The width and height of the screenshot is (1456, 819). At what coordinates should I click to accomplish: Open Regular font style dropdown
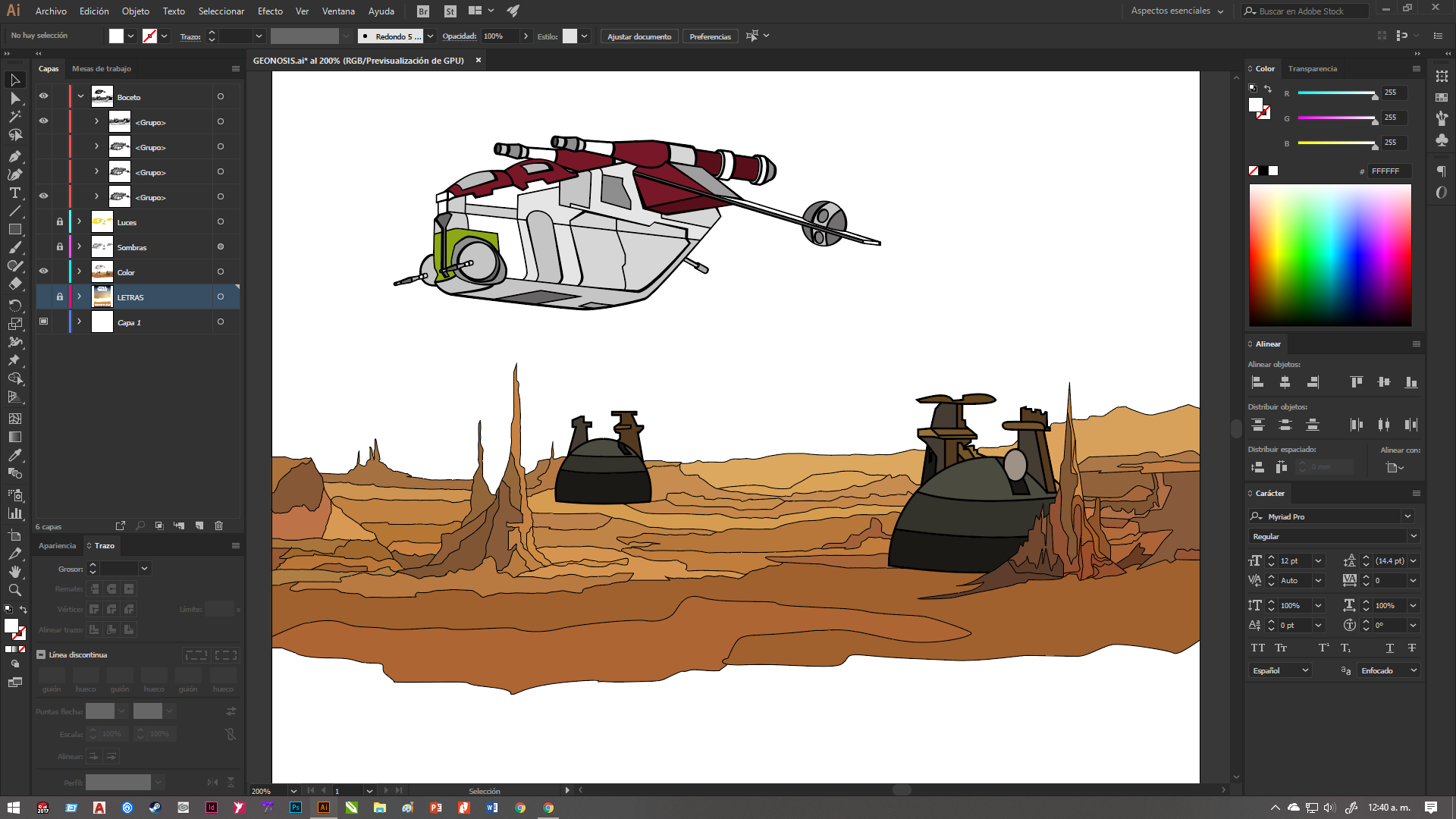[x=1414, y=536]
